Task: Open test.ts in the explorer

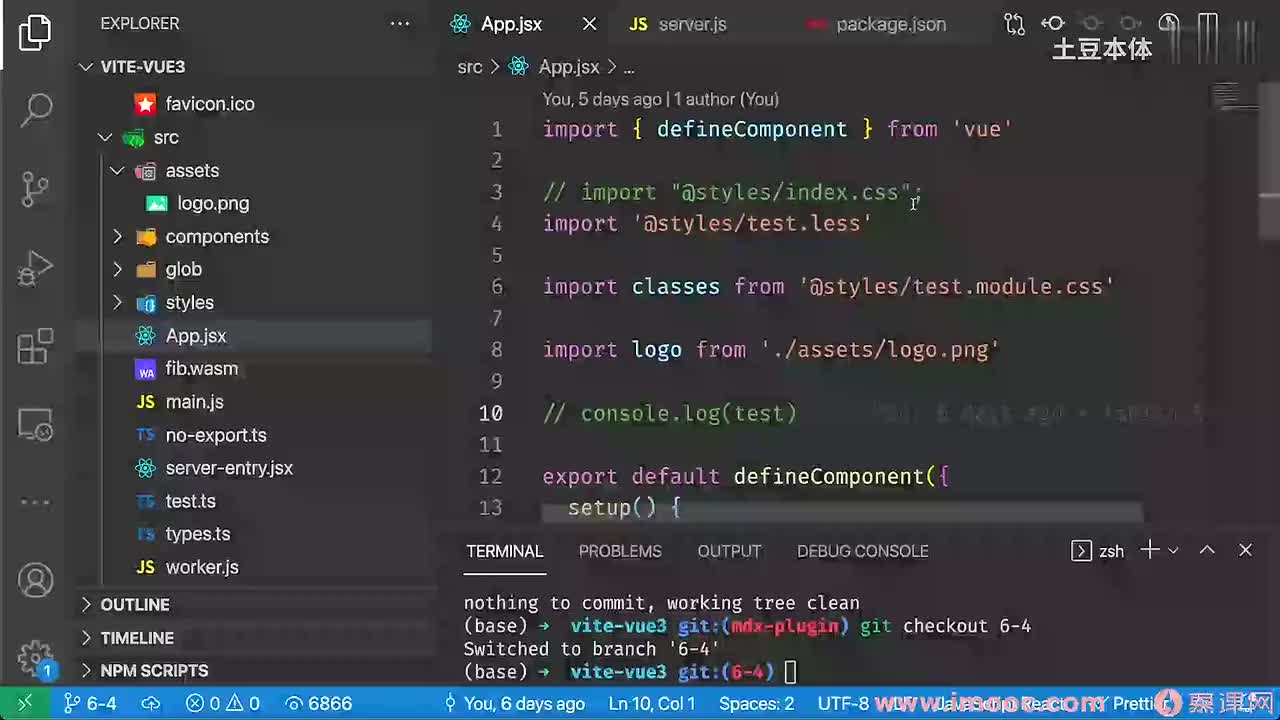Action: (191, 501)
